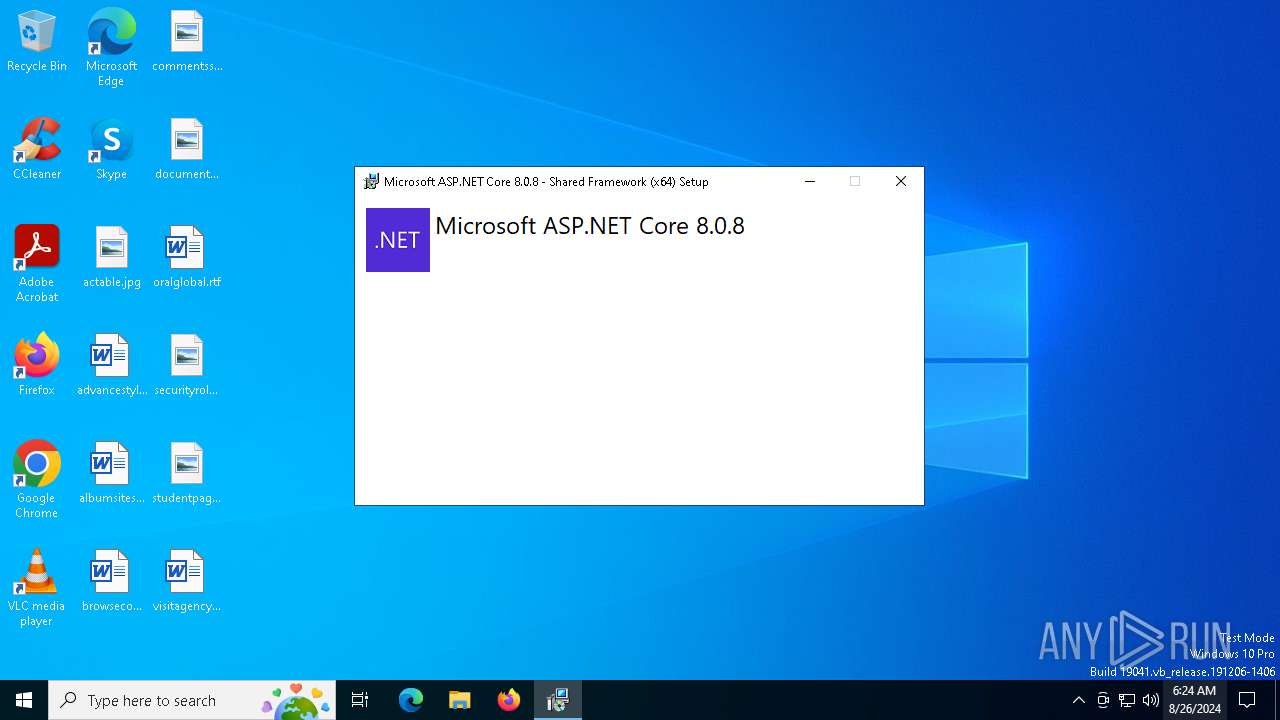Select the advancestyl Word document icon

point(112,366)
